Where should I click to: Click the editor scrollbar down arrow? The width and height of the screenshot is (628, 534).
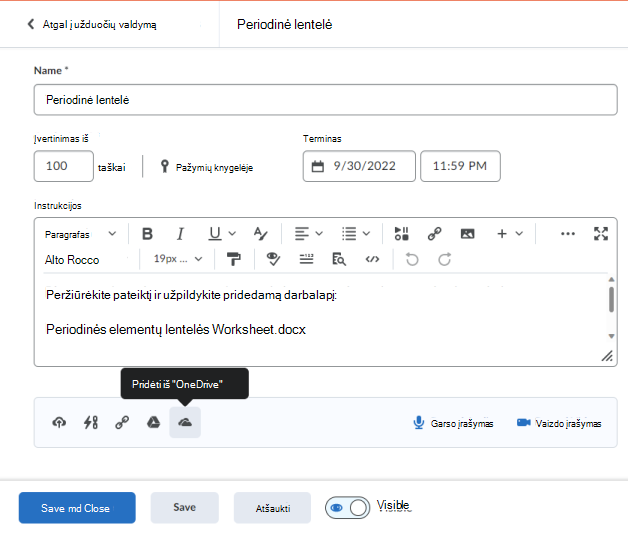611,336
